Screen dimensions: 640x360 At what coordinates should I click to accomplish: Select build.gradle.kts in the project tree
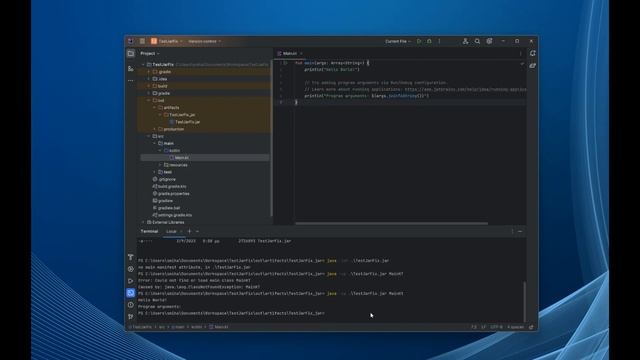point(169,187)
